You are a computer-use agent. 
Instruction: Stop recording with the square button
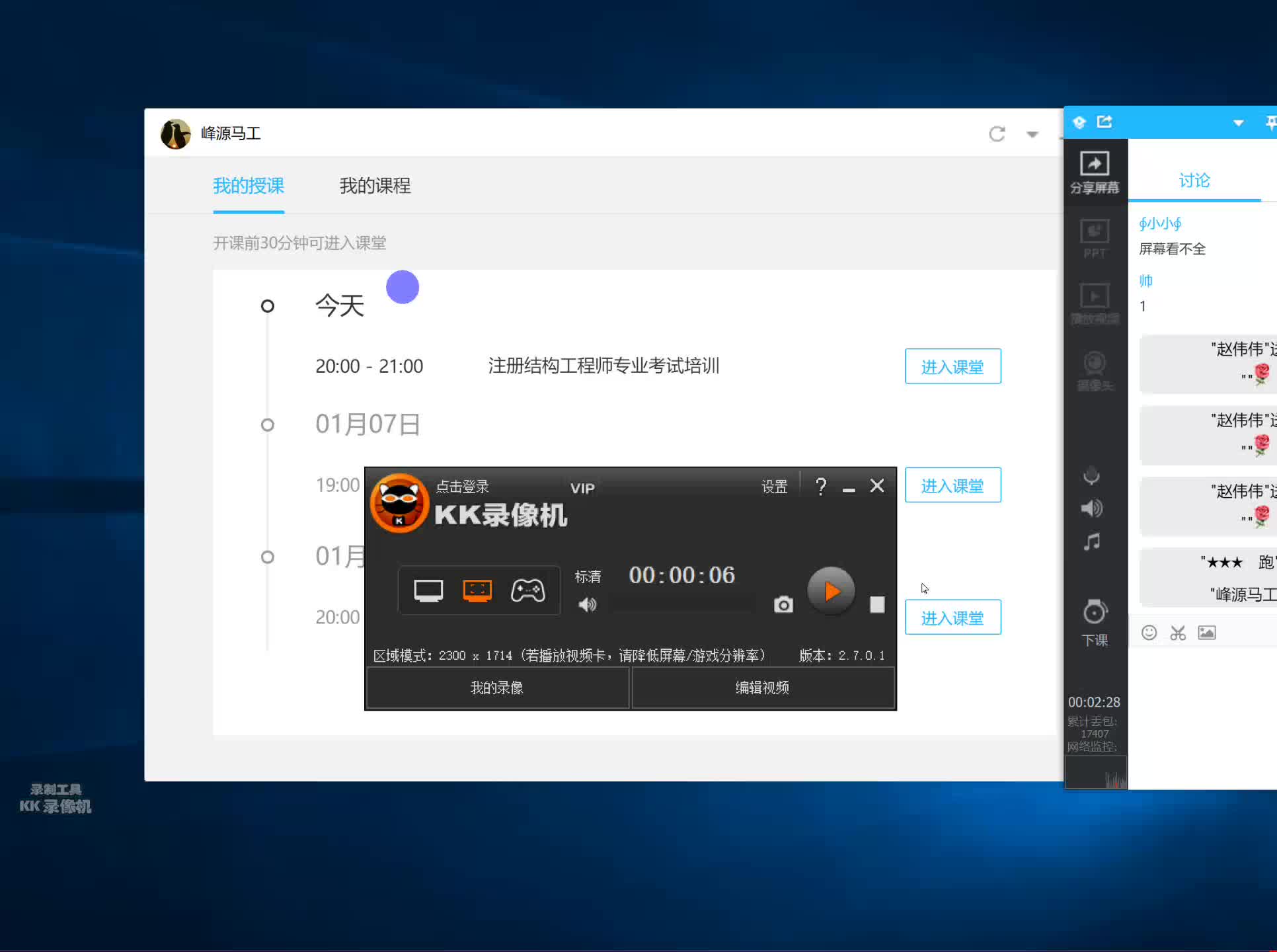(x=877, y=604)
